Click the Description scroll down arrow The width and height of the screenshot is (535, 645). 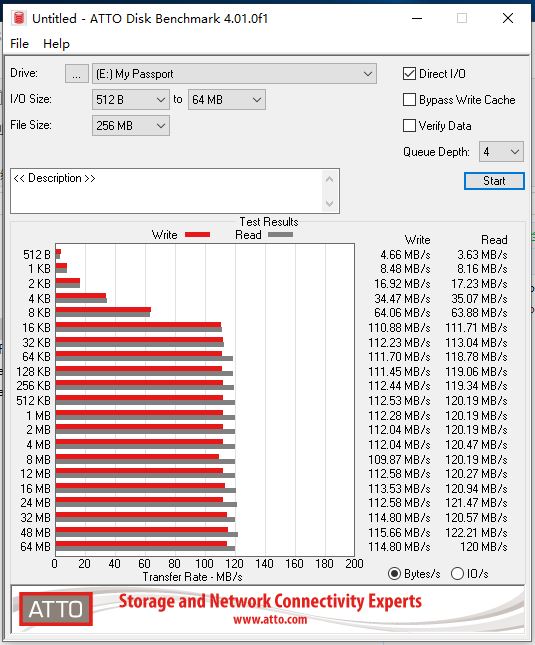(x=329, y=203)
